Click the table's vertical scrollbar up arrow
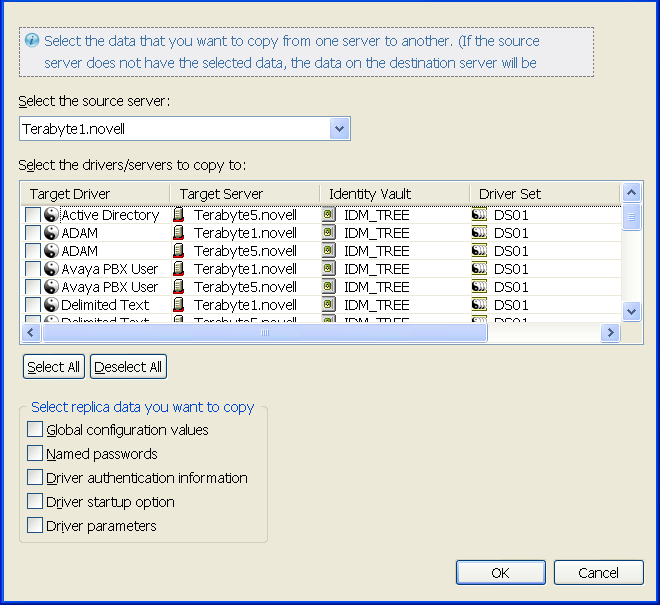This screenshot has height=605, width=660. pyautogui.click(x=631, y=193)
